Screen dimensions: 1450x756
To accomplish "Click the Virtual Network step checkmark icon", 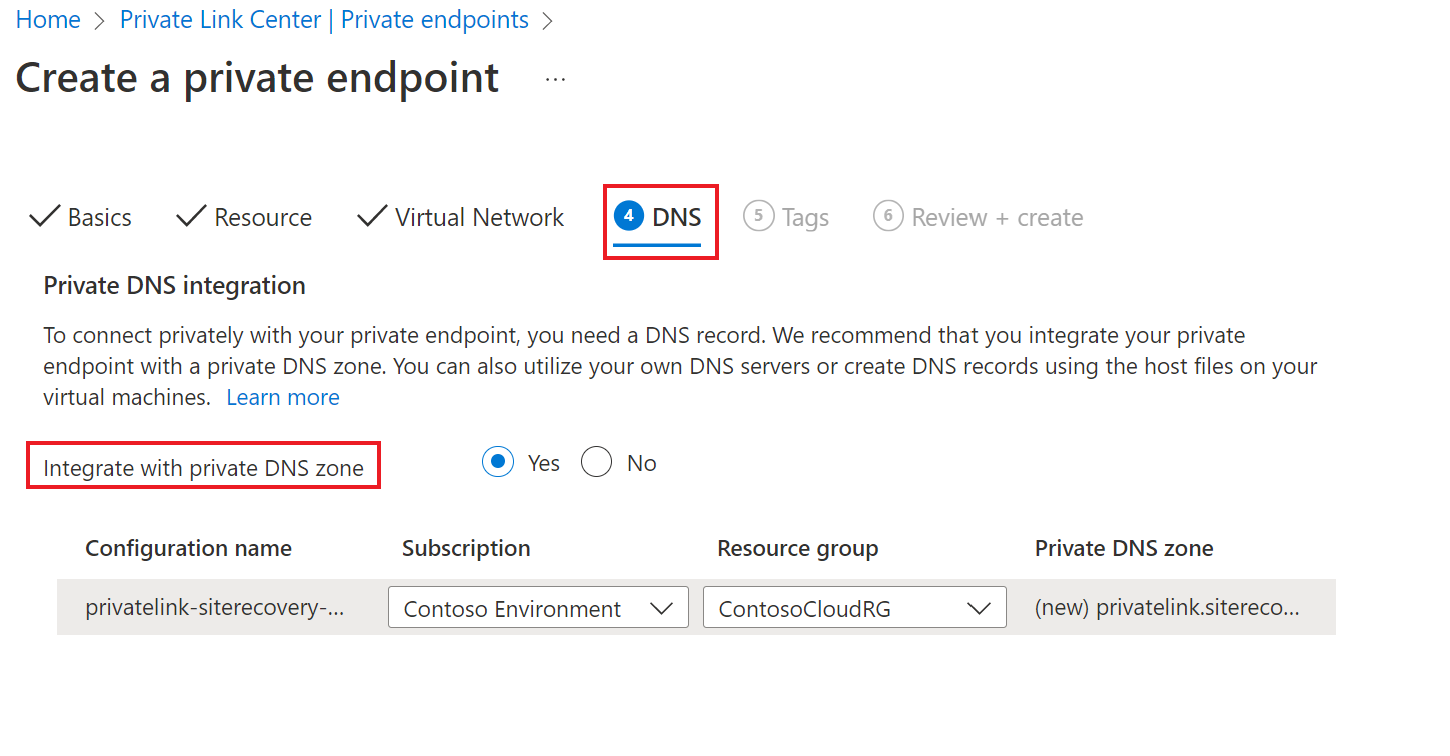I will coord(371,216).
